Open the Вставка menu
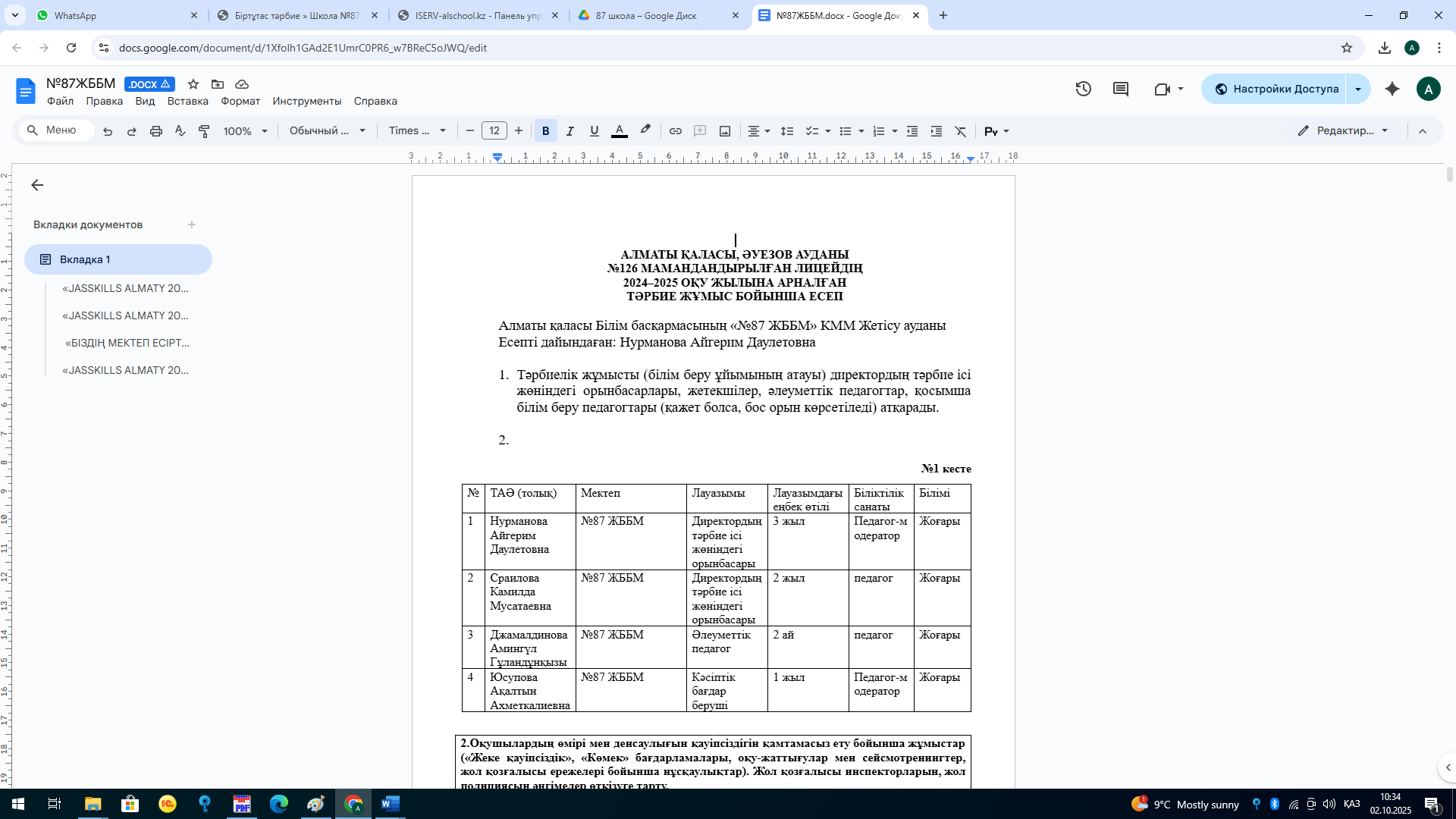This screenshot has width=1456, height=819. pos(187,101)
